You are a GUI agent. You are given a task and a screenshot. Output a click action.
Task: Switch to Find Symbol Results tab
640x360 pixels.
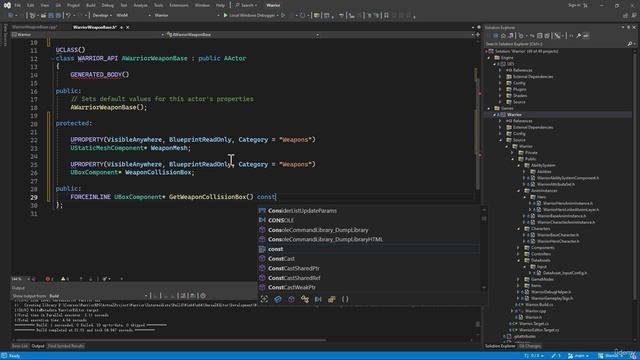point(66,346)
